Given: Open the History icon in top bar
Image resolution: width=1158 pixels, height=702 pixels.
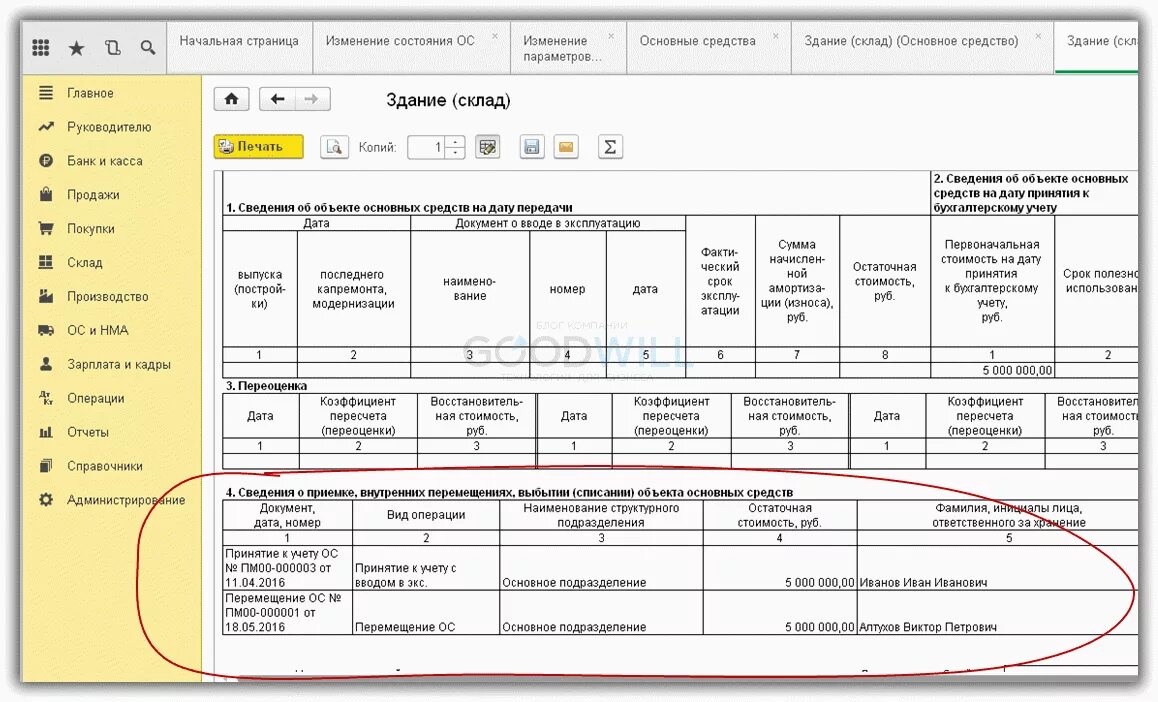Looking at the screenshot, I should (112, 48).
